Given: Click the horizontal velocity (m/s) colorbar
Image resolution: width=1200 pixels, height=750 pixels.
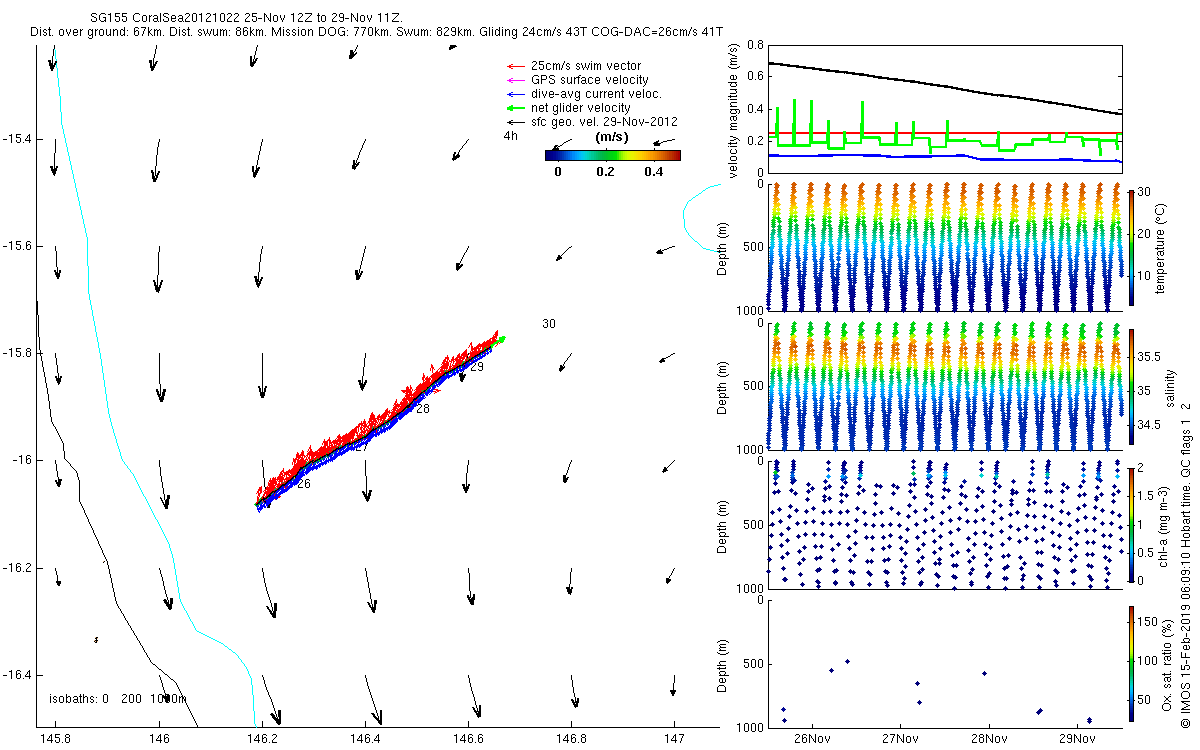Looking at the screenshot, I should coord(613,155).
